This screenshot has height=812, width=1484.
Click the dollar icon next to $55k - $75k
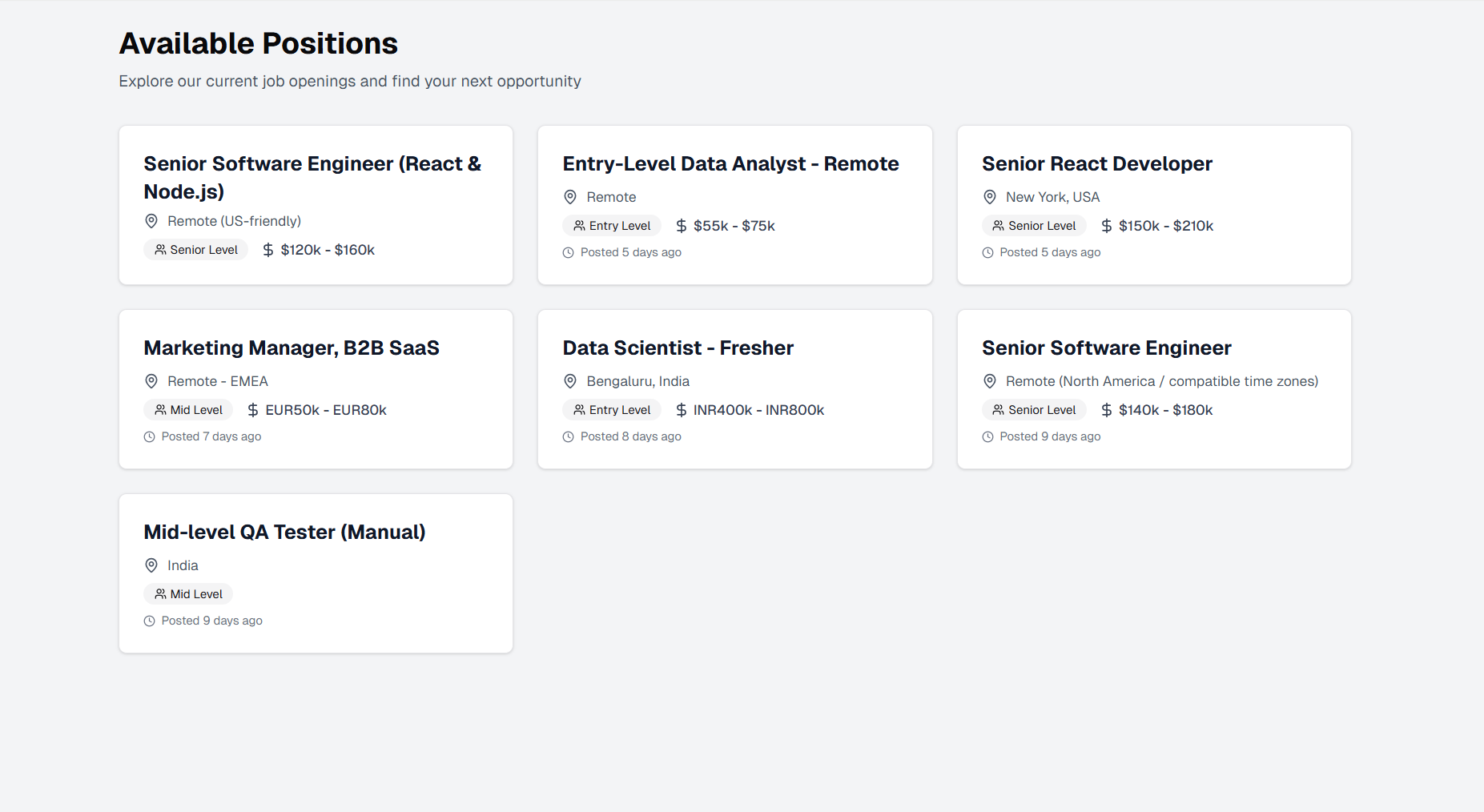pyautogui.click(x=682, y=226)
